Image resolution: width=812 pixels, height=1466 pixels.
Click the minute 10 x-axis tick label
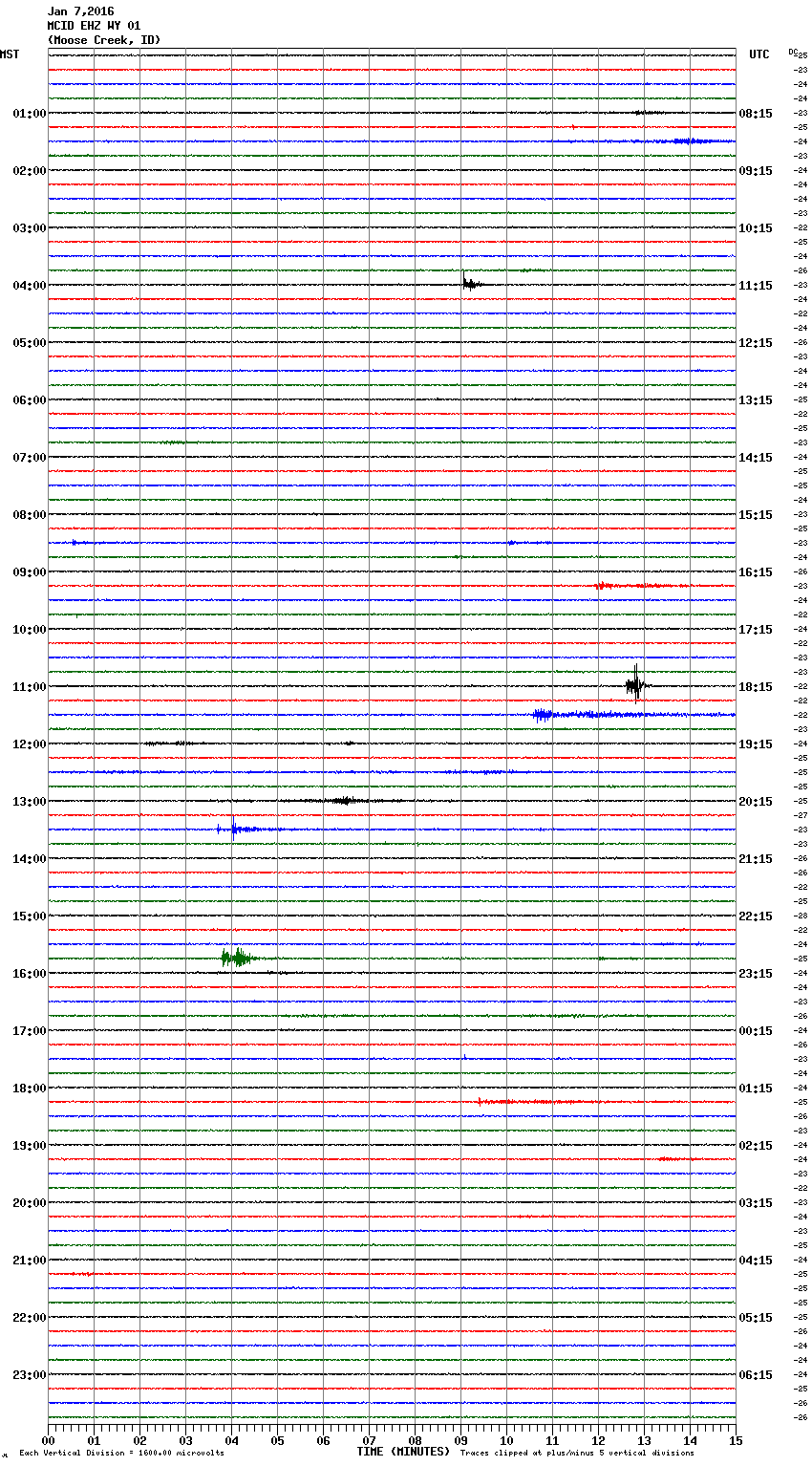[506, 1440]
